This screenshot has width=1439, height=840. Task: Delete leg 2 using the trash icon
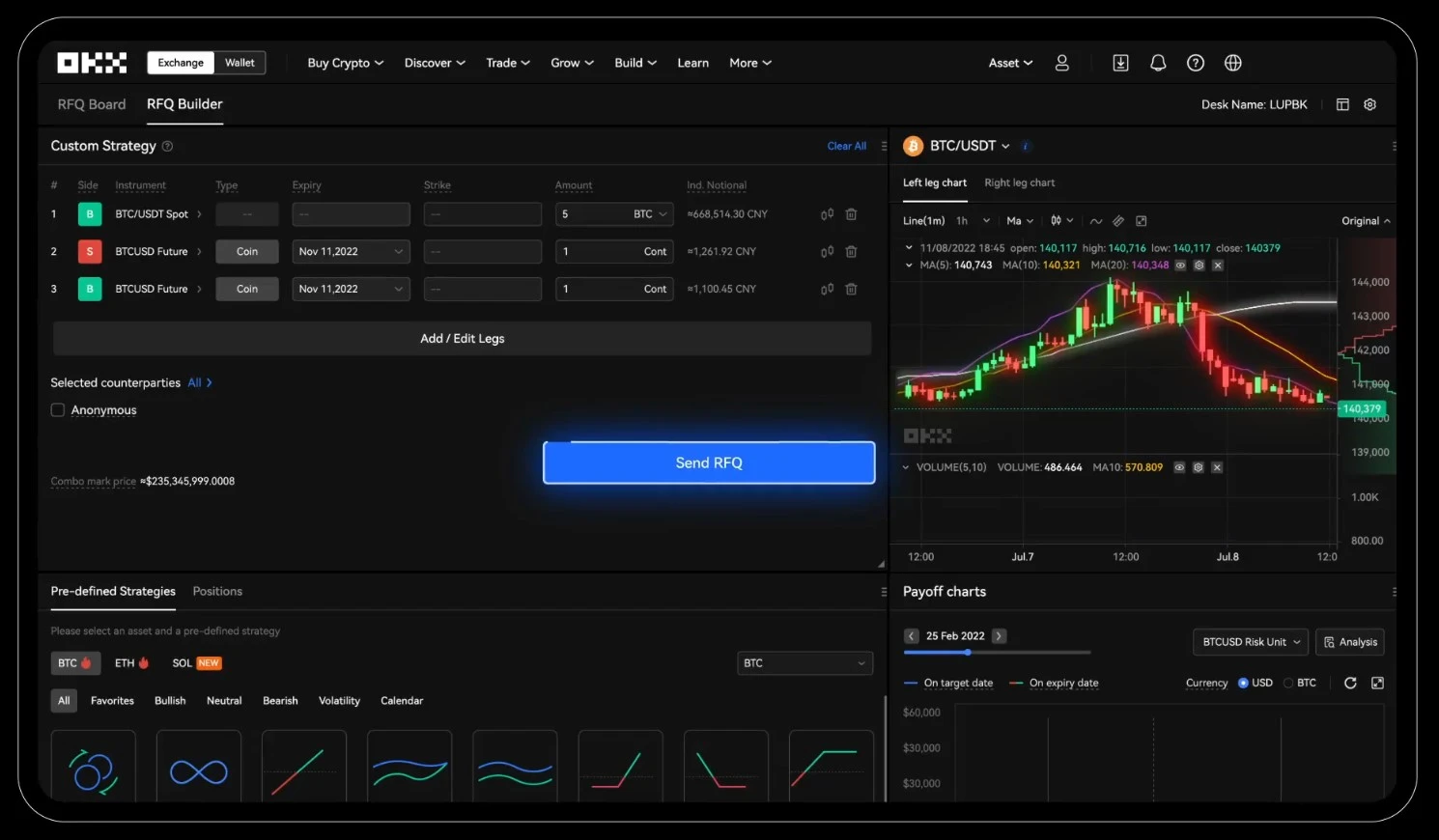click(x=851, y=251)
